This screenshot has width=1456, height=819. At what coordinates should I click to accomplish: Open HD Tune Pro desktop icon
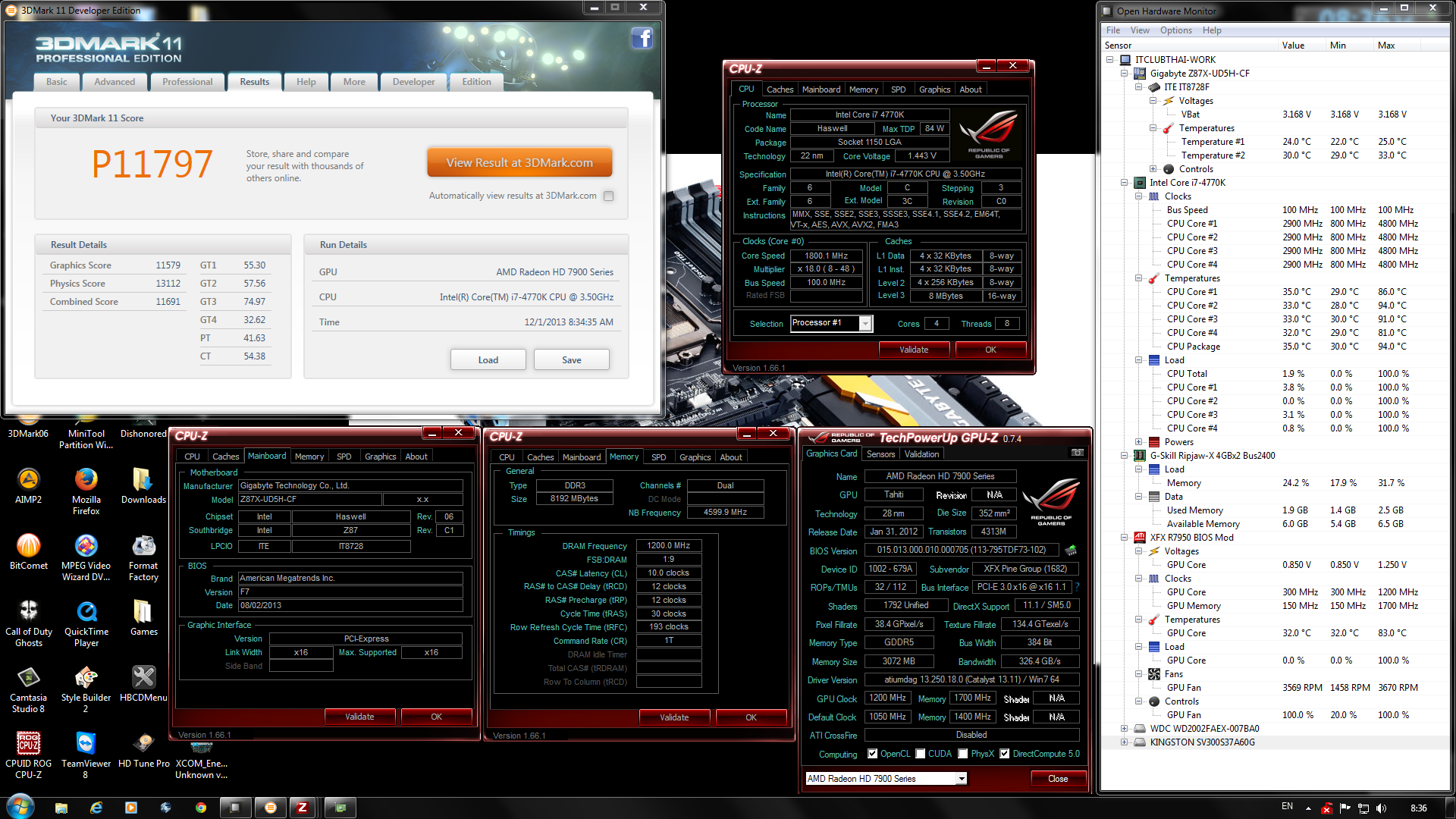point(143,743)
